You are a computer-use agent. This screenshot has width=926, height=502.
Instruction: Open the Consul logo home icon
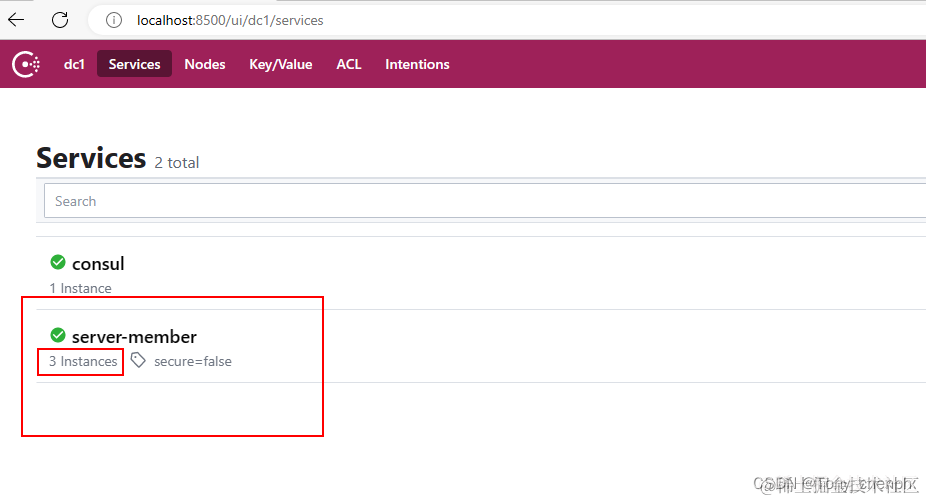26,64
